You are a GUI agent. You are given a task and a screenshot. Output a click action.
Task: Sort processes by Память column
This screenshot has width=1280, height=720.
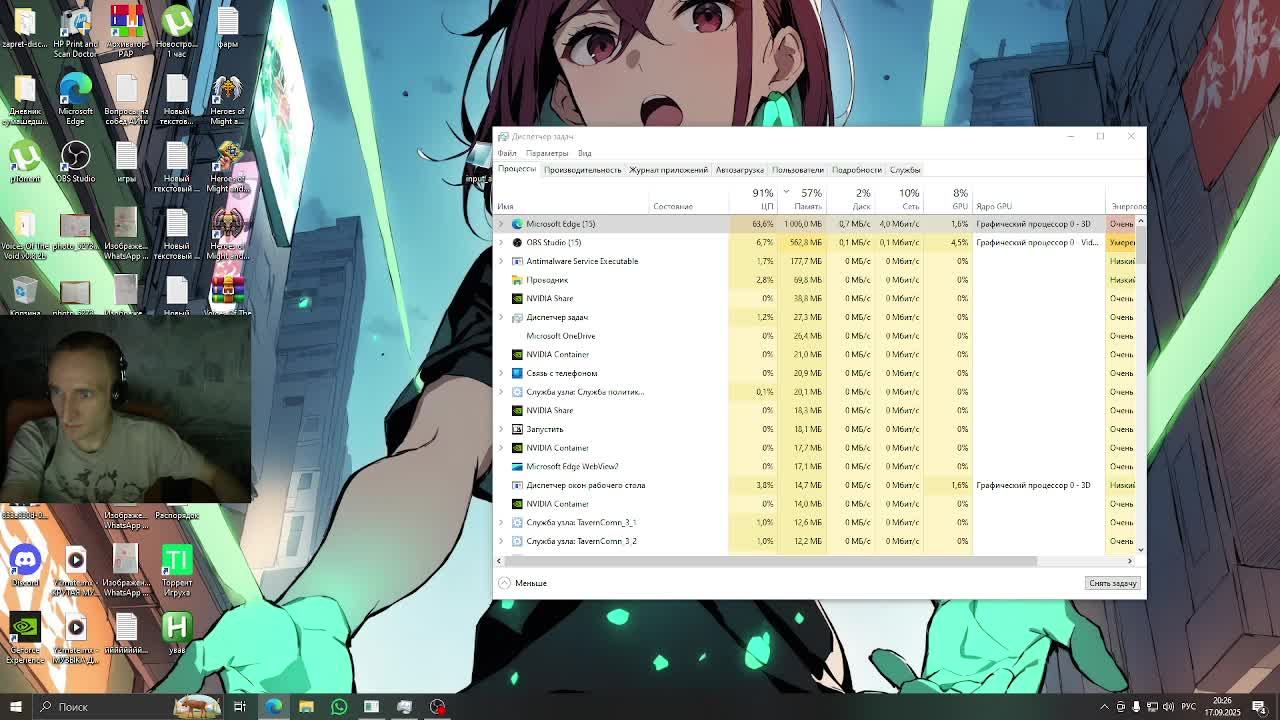pyautogui.click(x=801, y=199)
